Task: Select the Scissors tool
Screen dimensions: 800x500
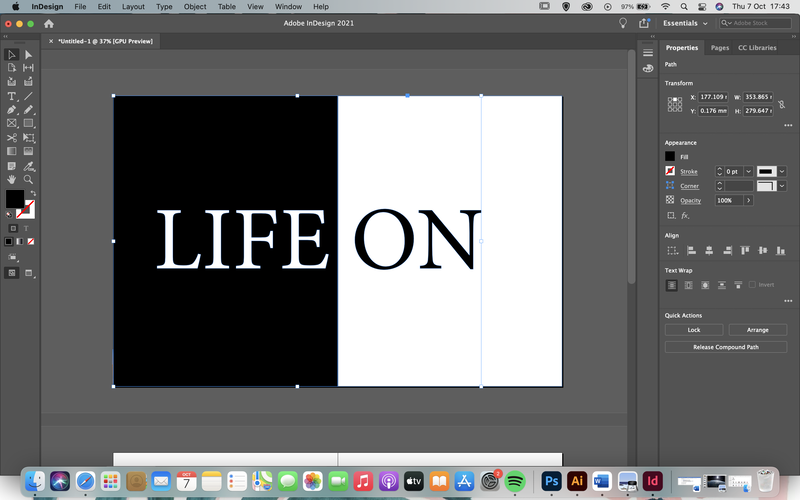Action: (x=11, y=138)
